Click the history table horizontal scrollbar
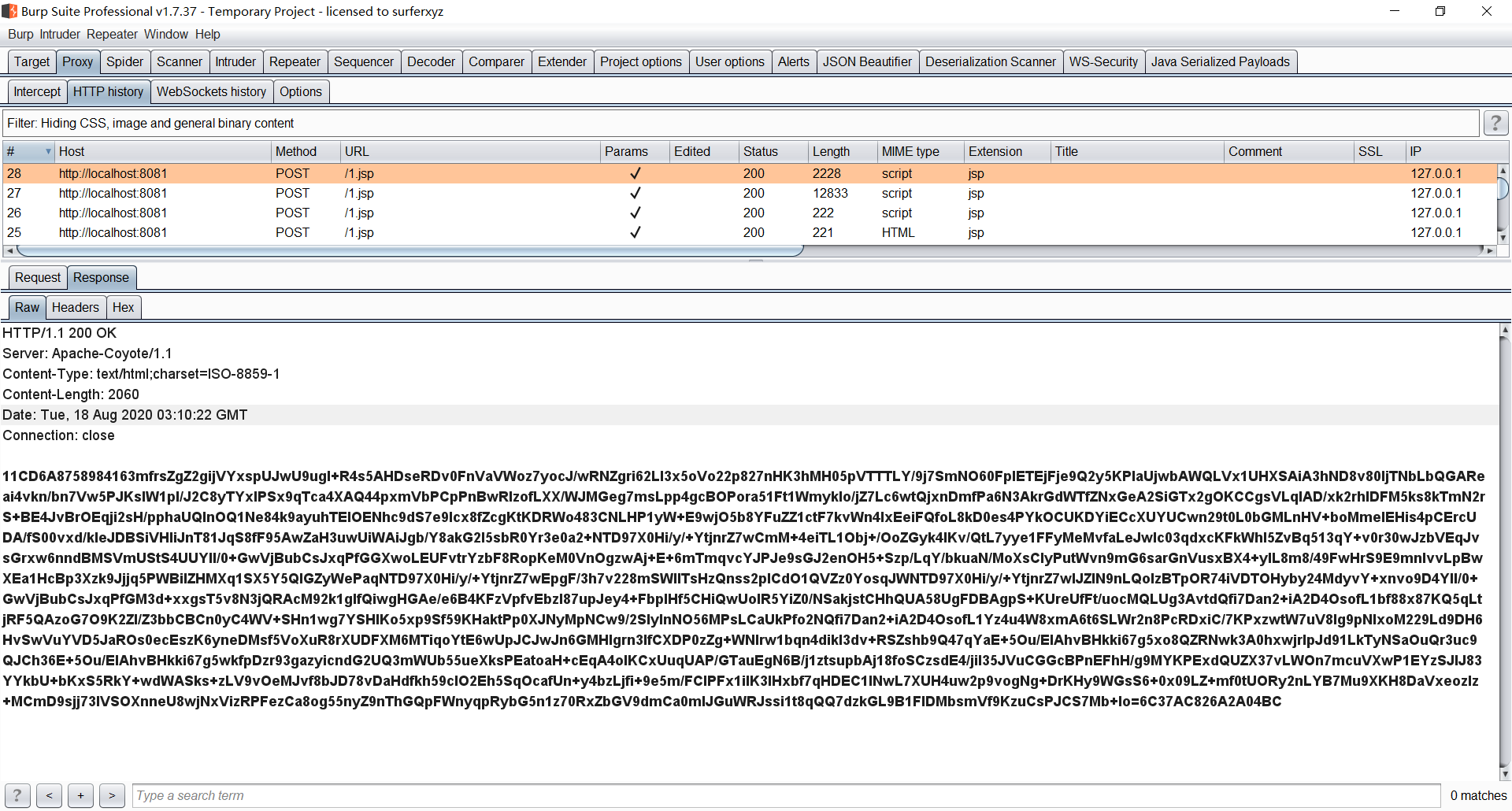Screen dimensions: 1512x811 409,250
